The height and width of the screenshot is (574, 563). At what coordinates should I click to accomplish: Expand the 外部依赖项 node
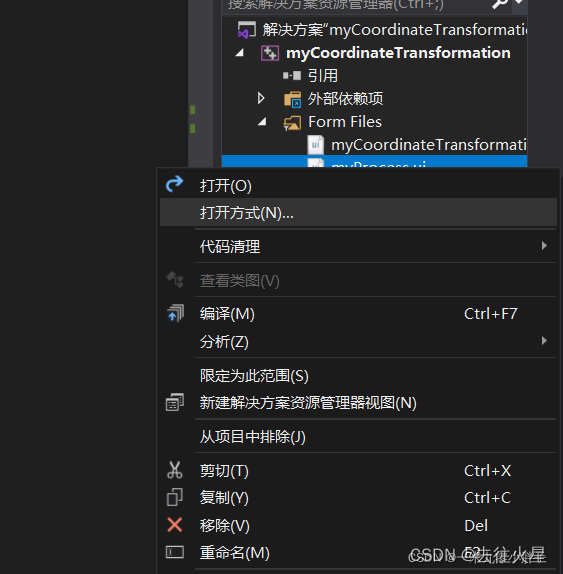[x=261, y=98]
